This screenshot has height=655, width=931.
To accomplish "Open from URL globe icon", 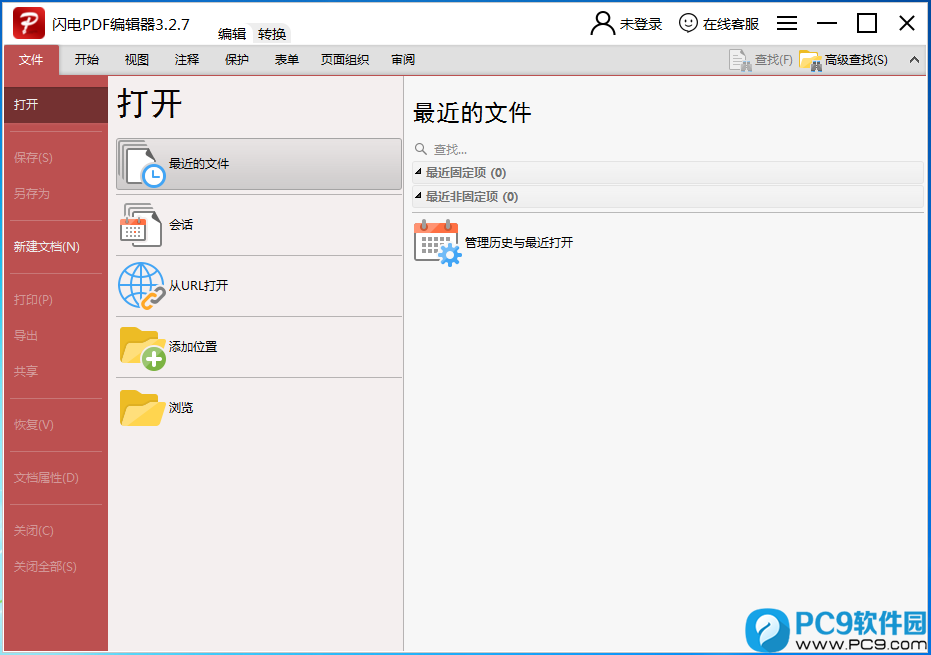I will tap(141, 285).
